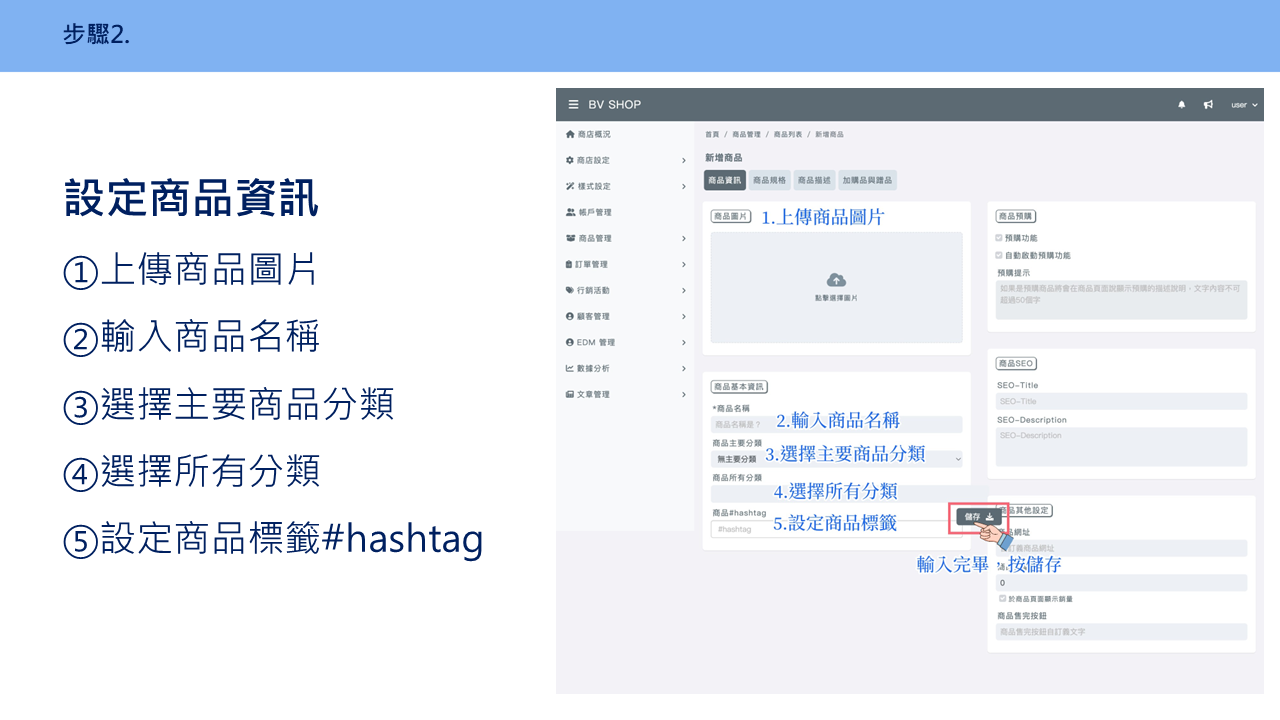
Task: Click the gear icon for 商店設定
Action: [570, 160]
